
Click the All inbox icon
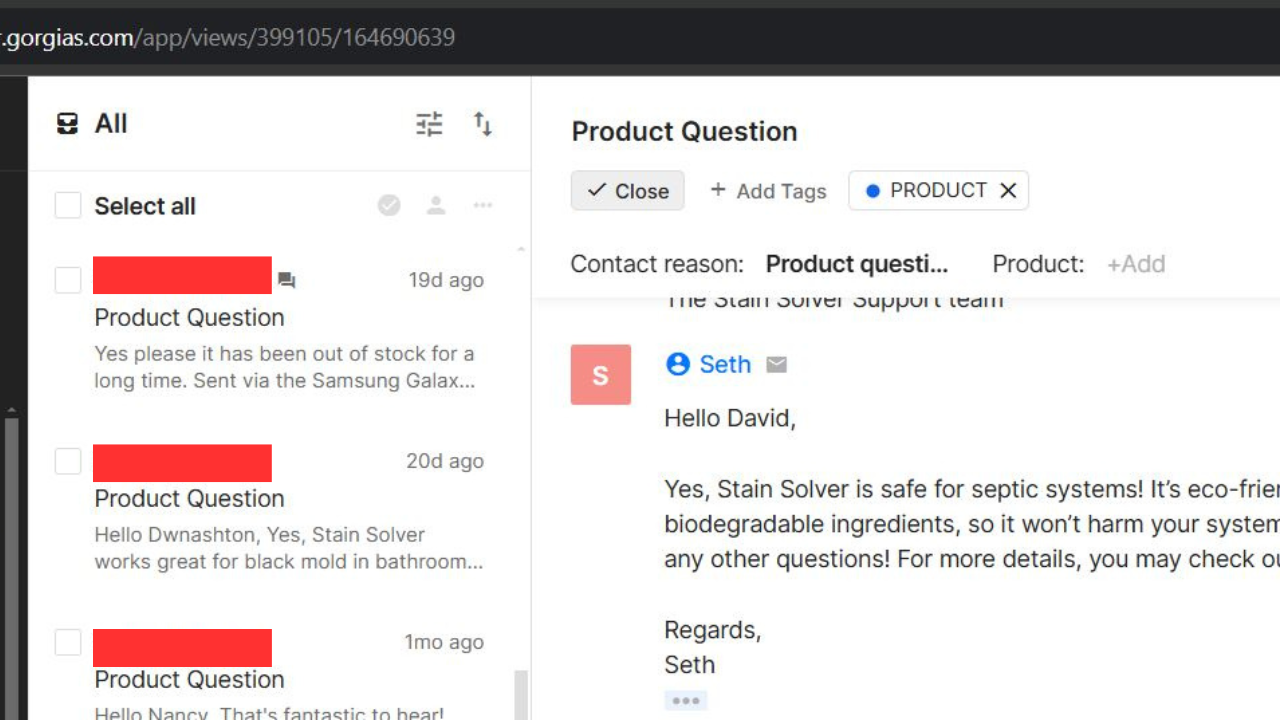tap(67, 124)
